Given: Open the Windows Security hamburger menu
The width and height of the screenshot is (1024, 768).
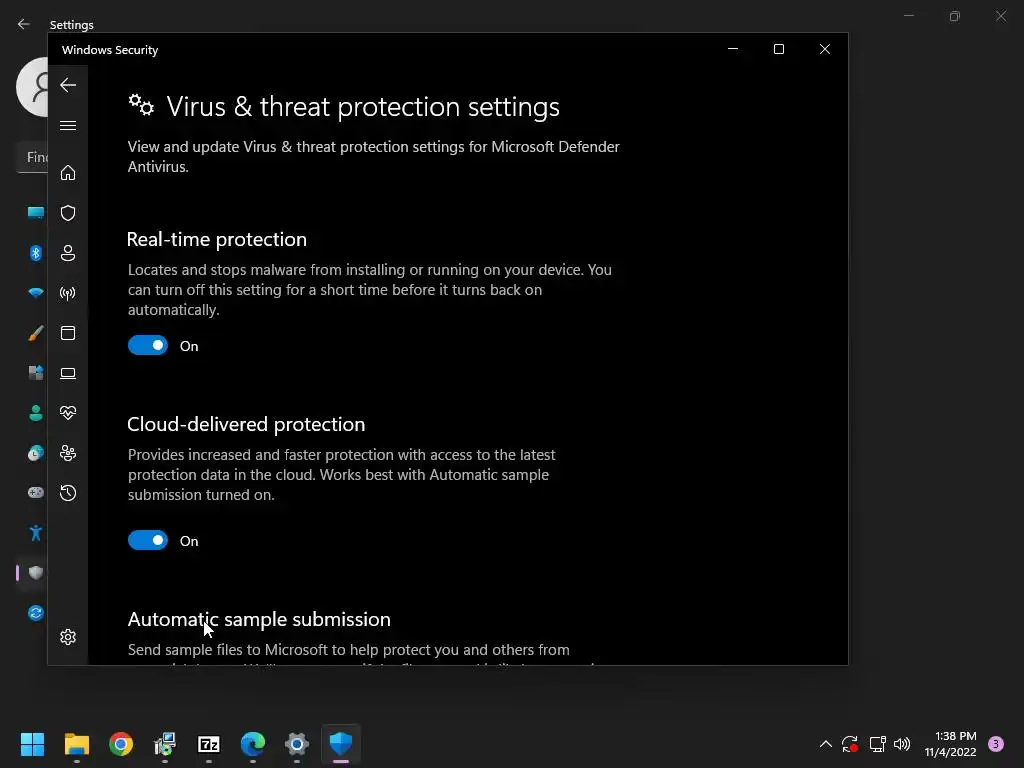Looking at the screenshot, I should (68, 125).
